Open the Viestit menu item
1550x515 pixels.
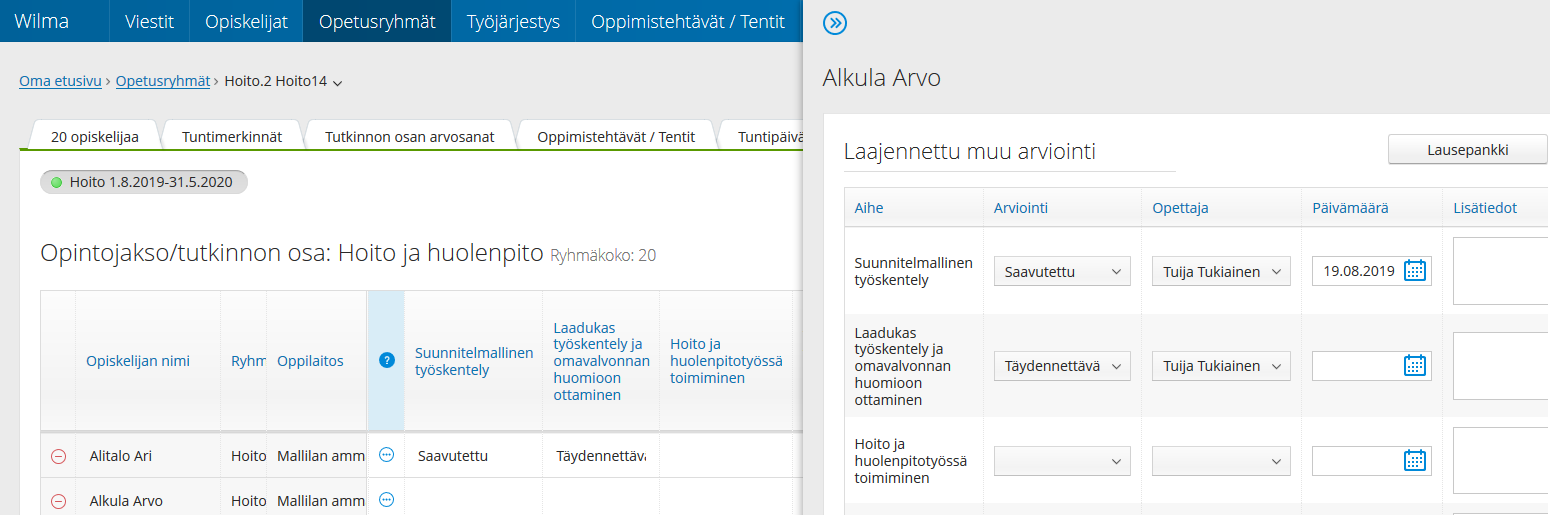coord(149,21)
